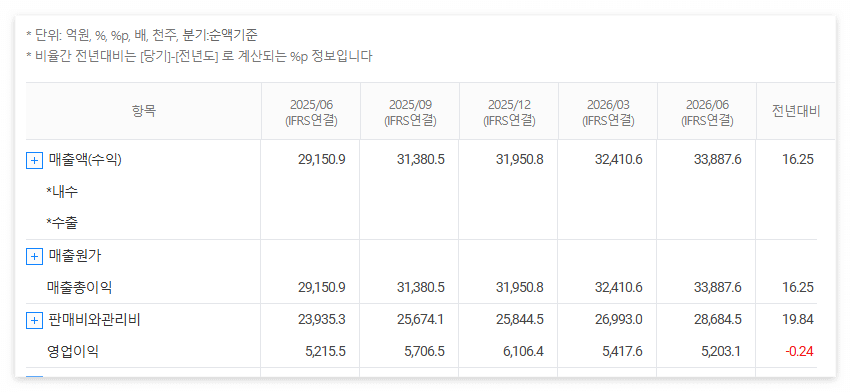Click 영업이익 value 5,706.5
This screenshot has width=851, height=392.
click(x=424, y=352)
